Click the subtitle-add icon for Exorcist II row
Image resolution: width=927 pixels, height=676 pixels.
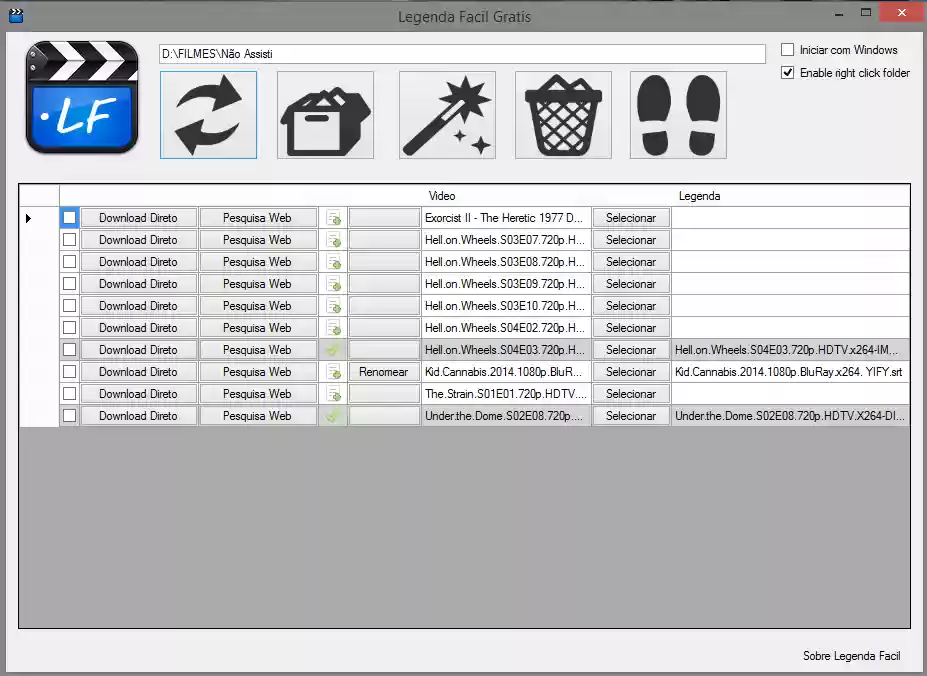[x=333, y=217]
